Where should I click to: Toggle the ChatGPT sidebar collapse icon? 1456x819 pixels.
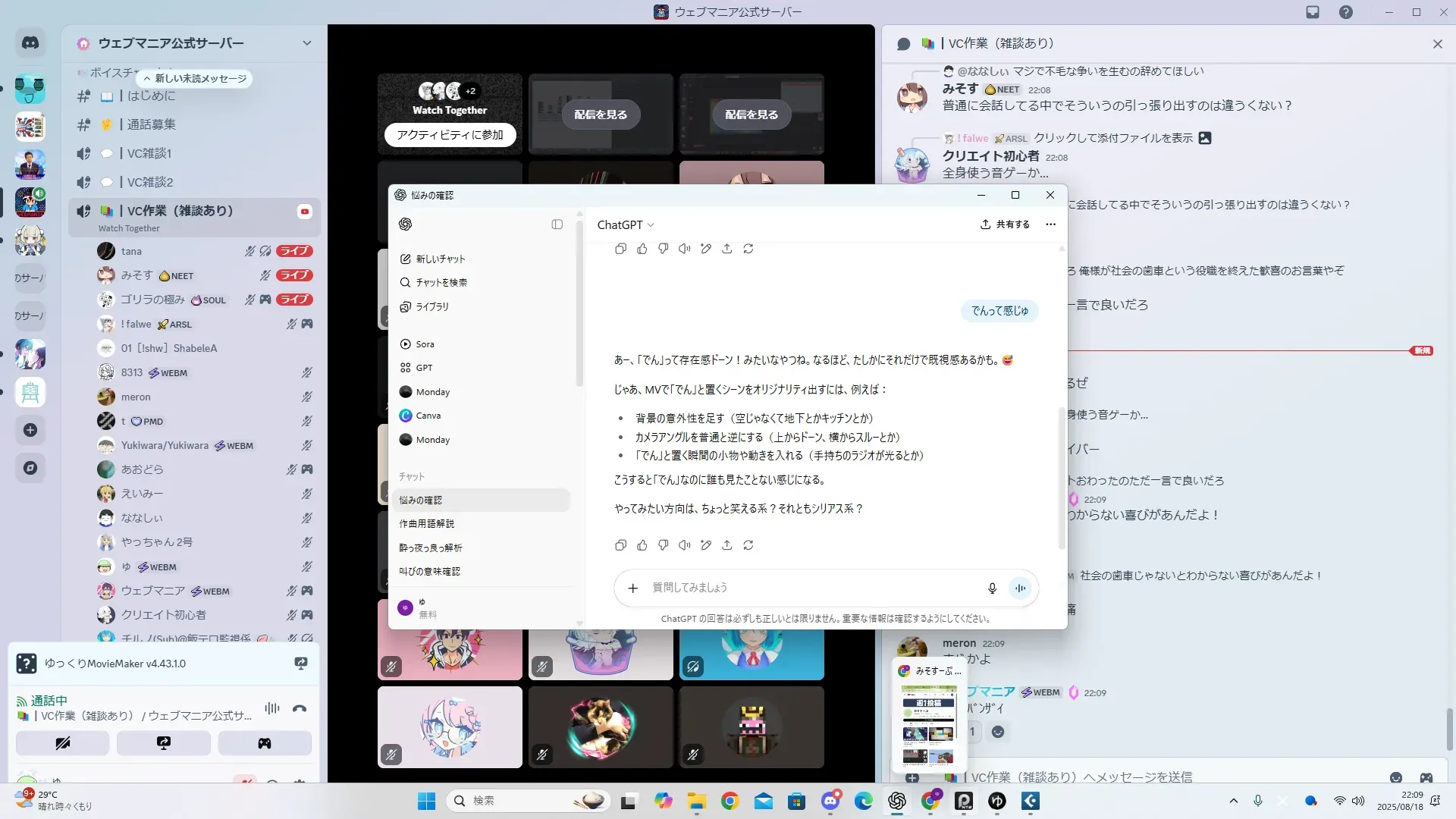[x=557, y=224]
